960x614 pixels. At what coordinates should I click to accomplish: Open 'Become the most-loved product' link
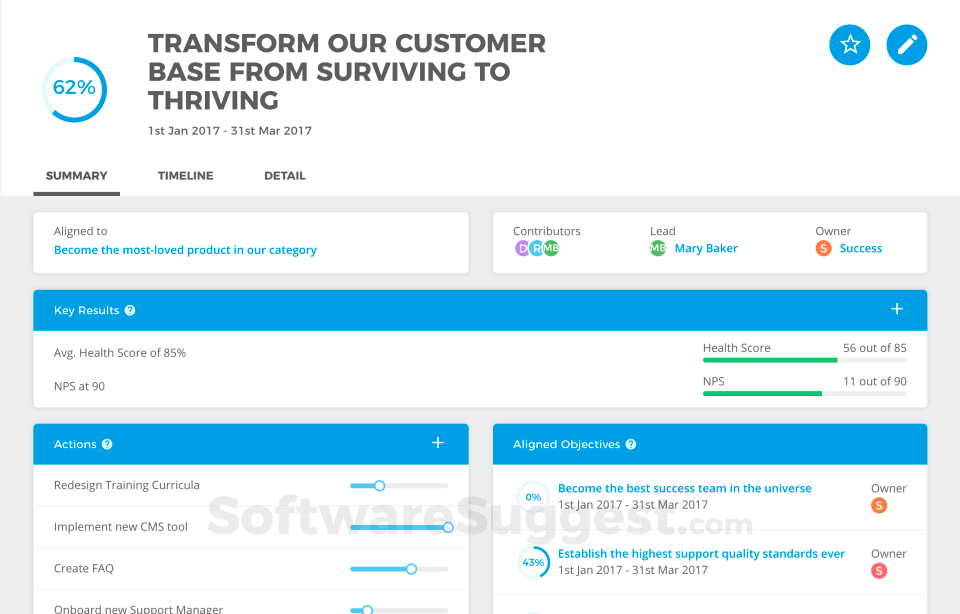pyautogui.click(x=185, y=250)
